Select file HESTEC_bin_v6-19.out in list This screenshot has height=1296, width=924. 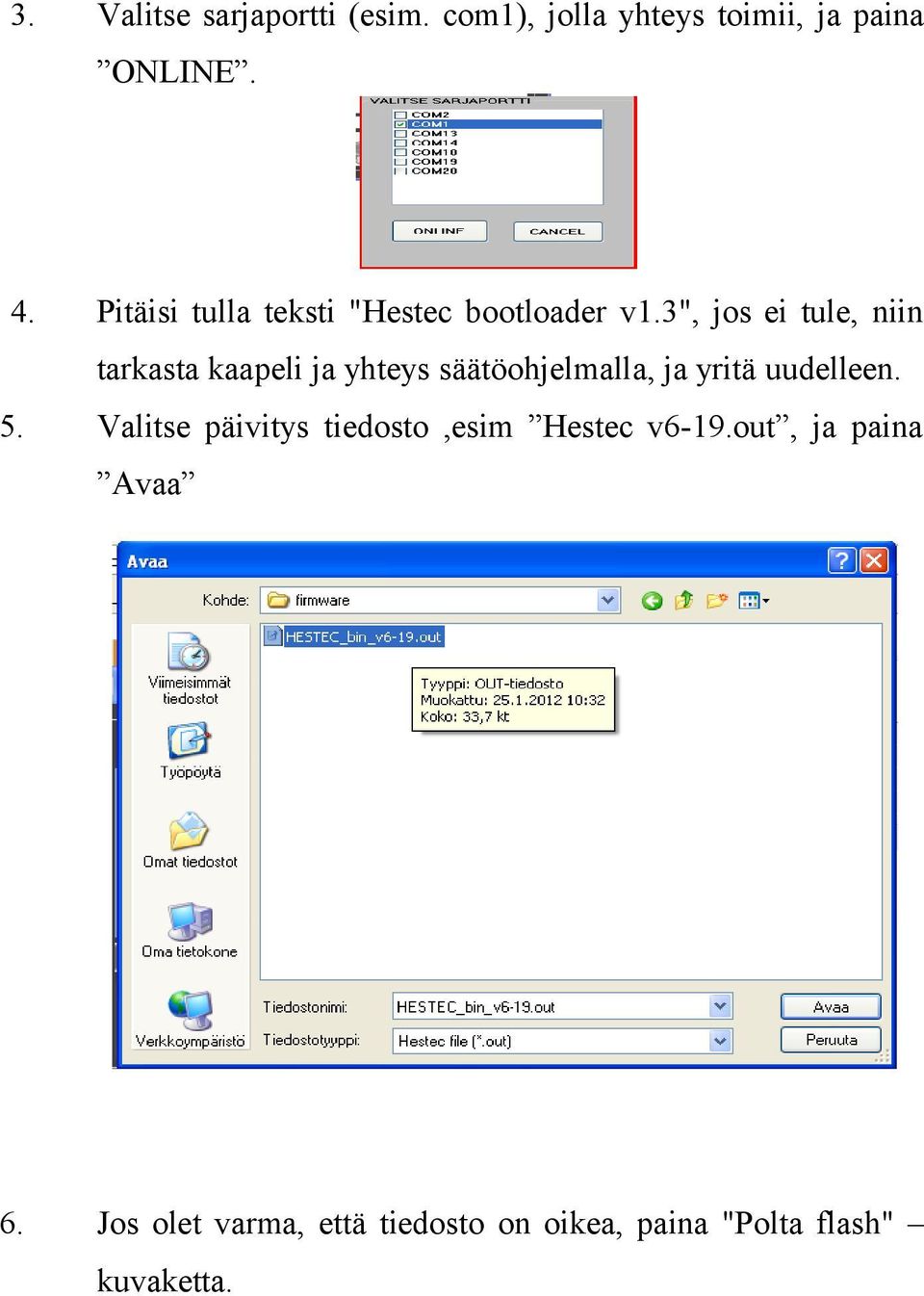tap(354, 636)
